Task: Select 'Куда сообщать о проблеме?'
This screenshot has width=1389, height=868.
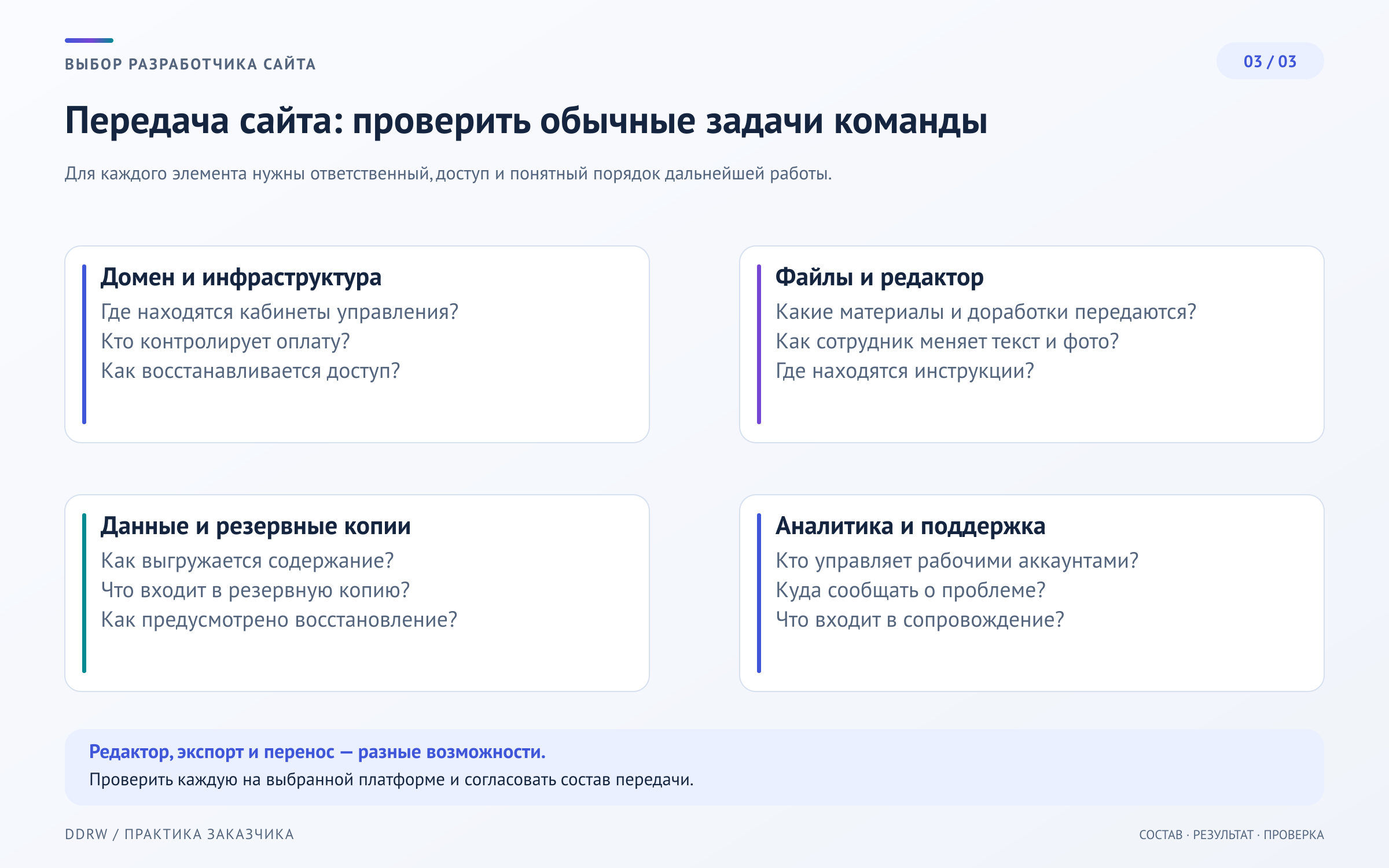Action: tap(910, 590)
